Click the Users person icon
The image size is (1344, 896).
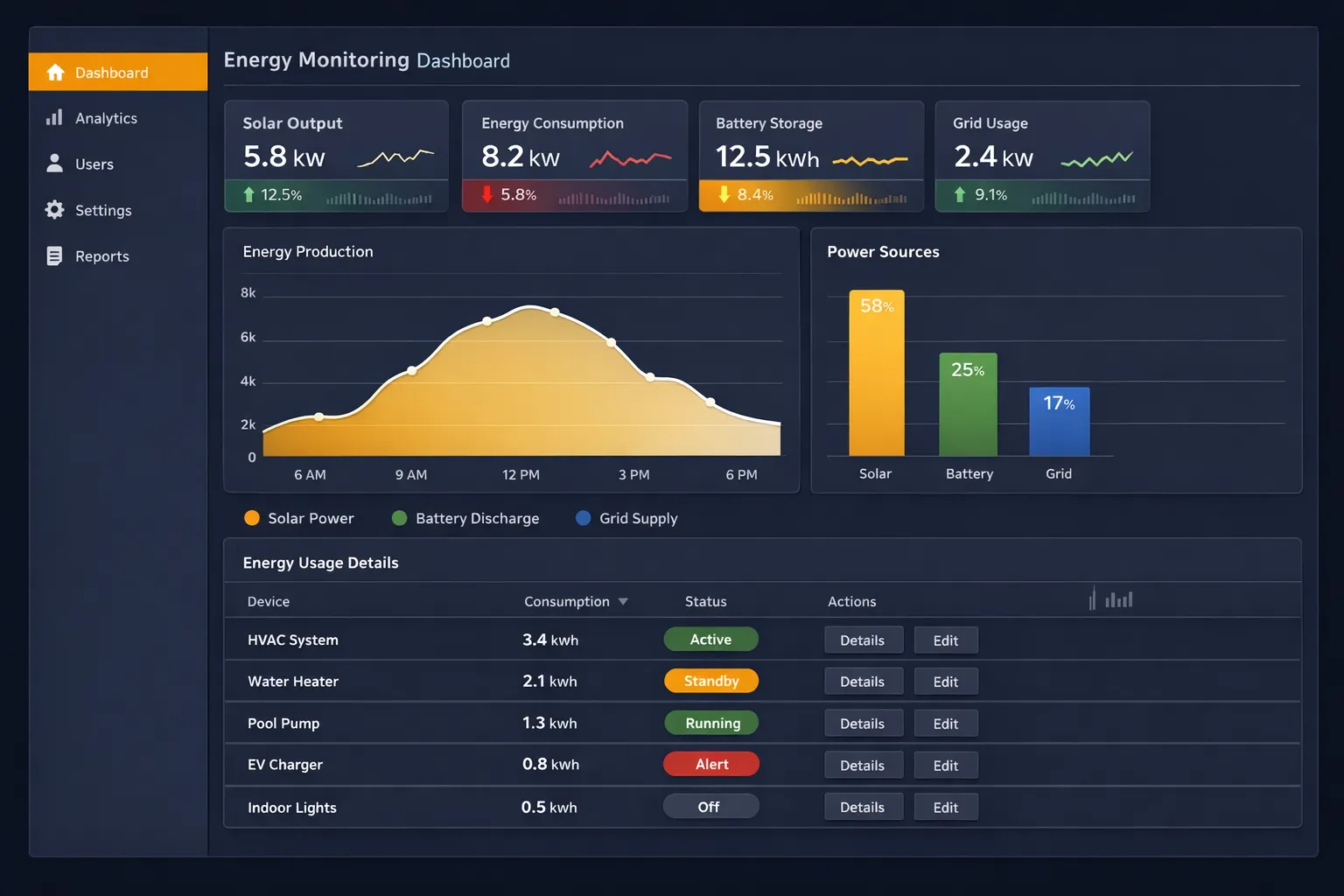pos(54,164)
